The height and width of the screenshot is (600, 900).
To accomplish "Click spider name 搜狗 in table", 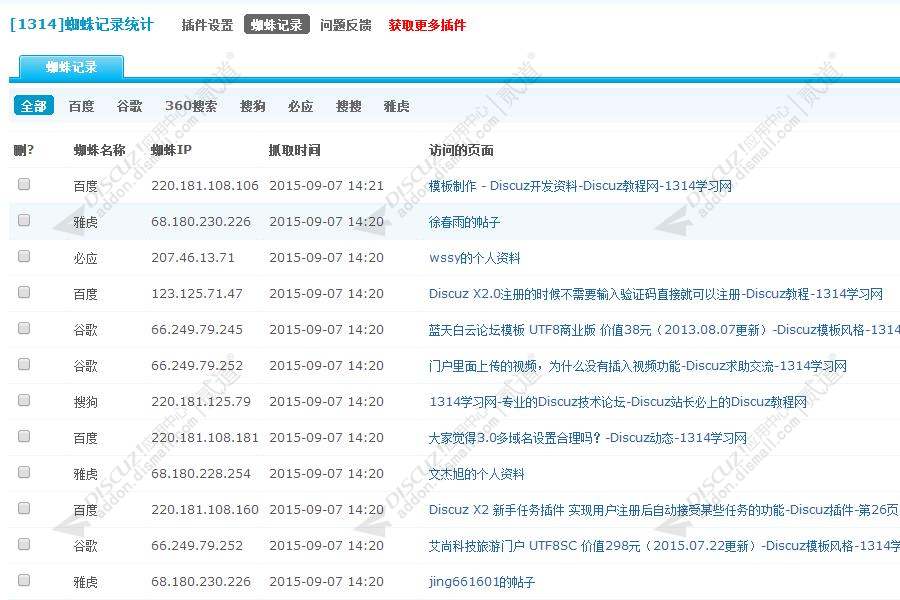I will pyautogui.click(x=86, y=402).
